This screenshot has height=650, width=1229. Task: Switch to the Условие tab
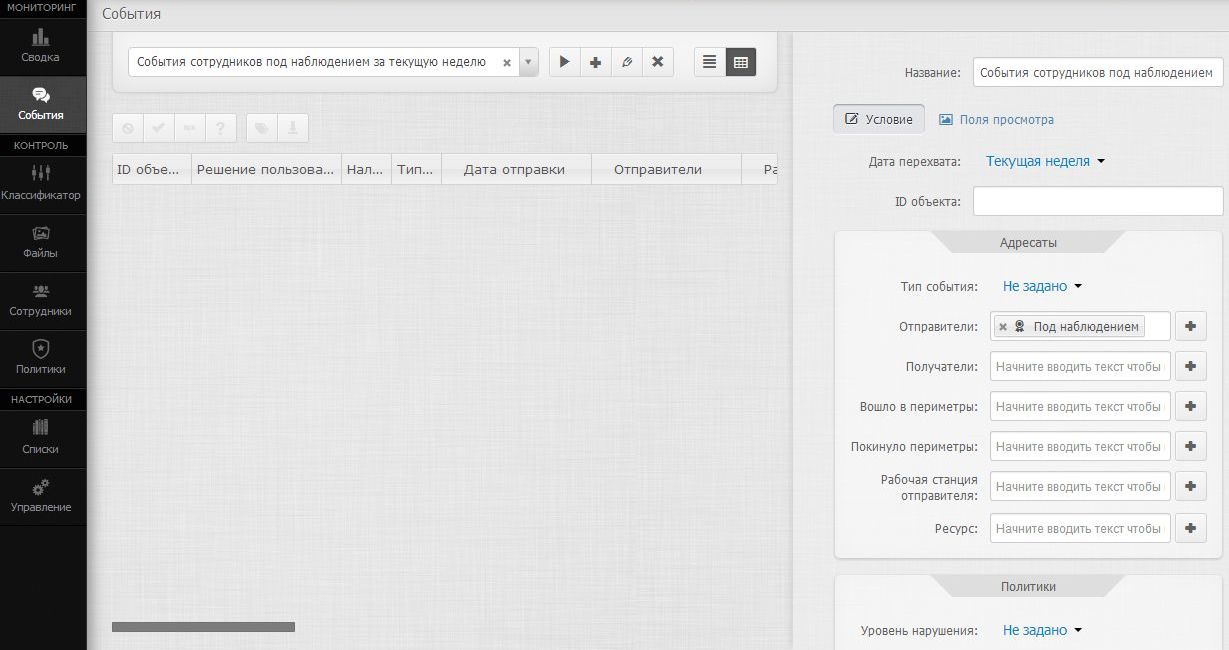[x=879, y=119]
